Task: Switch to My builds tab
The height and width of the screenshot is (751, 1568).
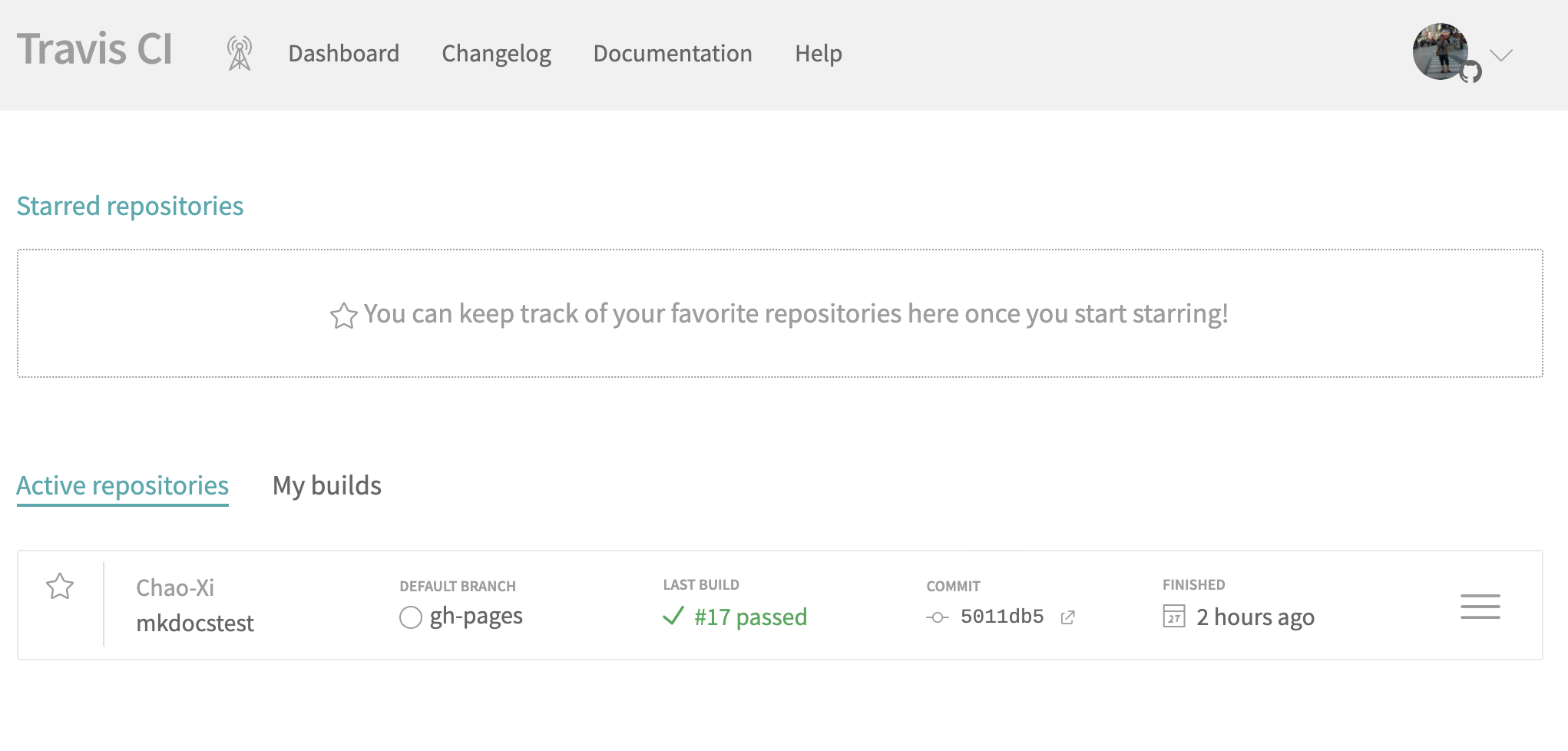Action: pyautogui.click(x=326, y=485)
